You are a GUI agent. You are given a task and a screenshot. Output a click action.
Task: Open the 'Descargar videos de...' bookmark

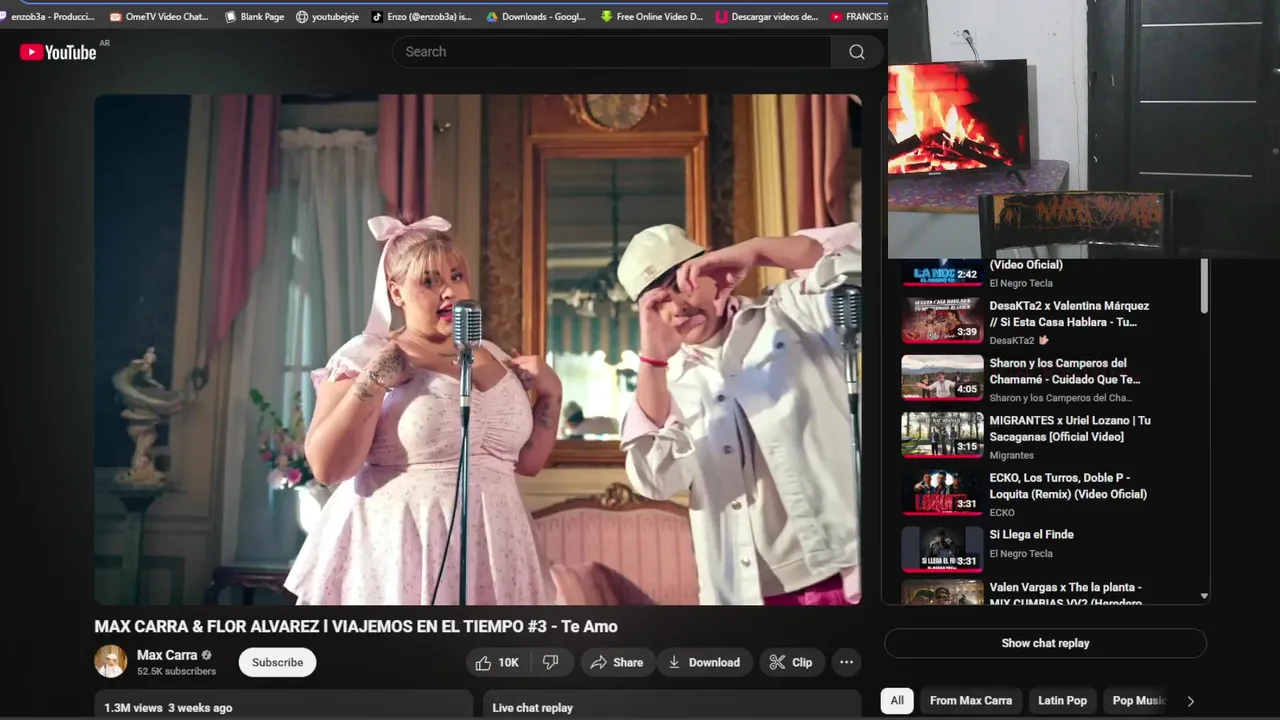tap(767, 16)
